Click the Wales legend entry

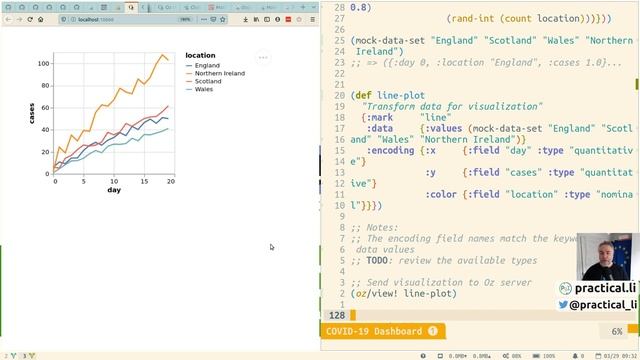pyautogui.click(x=199, y=89)
